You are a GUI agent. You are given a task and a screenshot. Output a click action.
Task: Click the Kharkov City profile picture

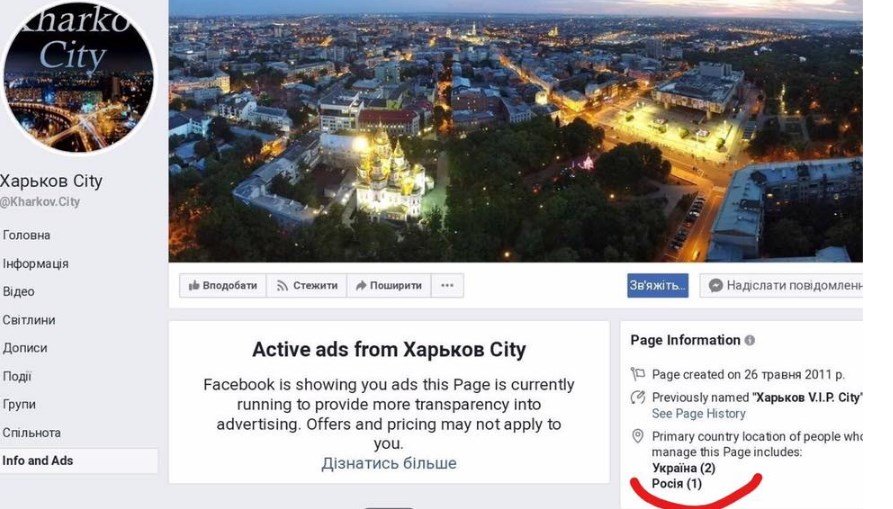pyautogui.click(x=78, y=76)
